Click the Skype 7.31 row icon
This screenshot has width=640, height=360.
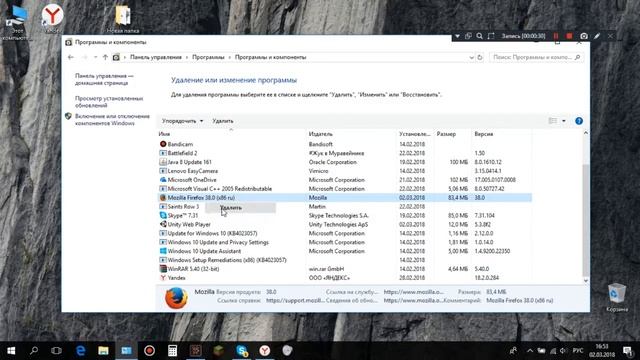coord(163,216)
